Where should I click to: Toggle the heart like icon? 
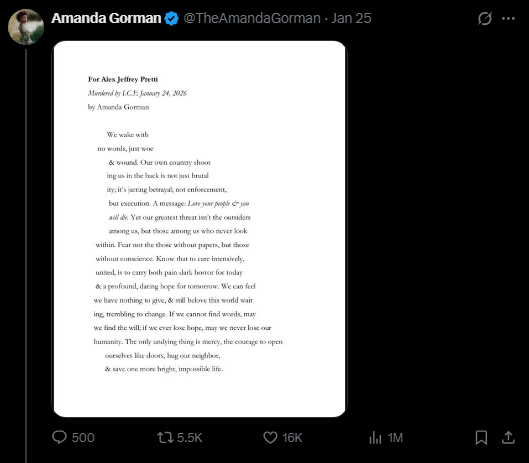tap(270, 438)
